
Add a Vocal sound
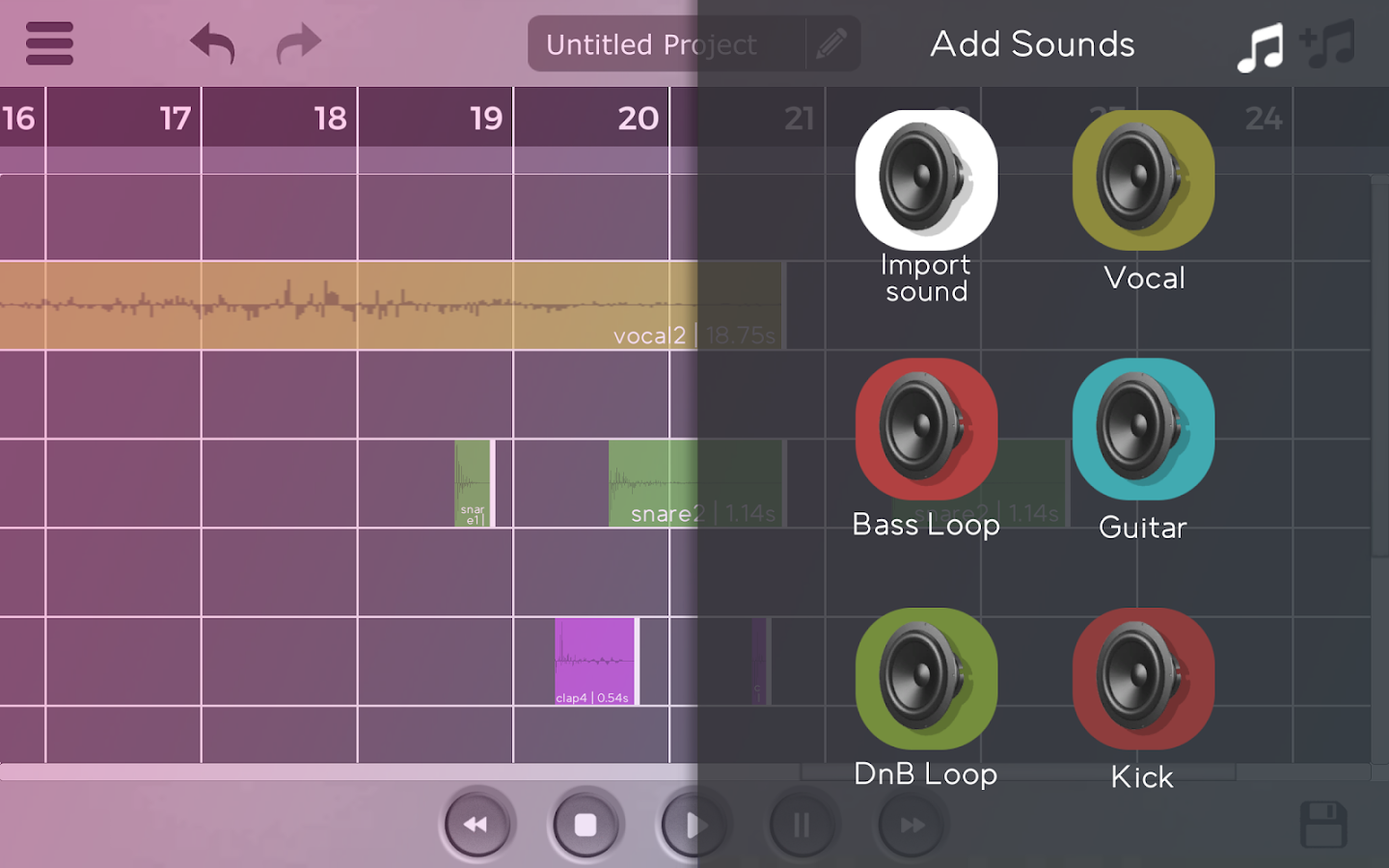tap(1143, 180)
